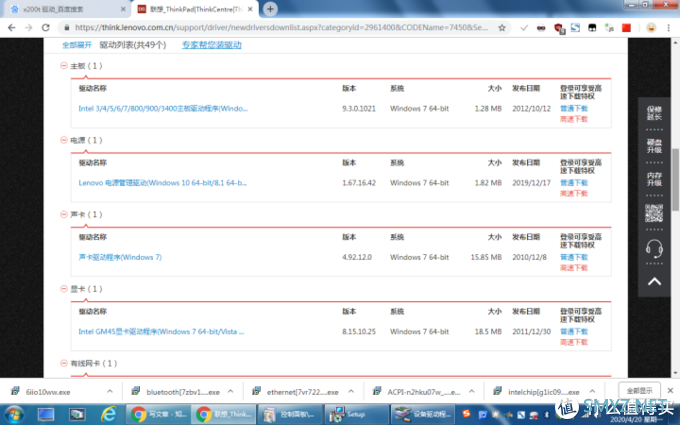680x425 pixels.
Task: Select the Lenovo ThinkPad support tab
Action: tap(195, 9)
